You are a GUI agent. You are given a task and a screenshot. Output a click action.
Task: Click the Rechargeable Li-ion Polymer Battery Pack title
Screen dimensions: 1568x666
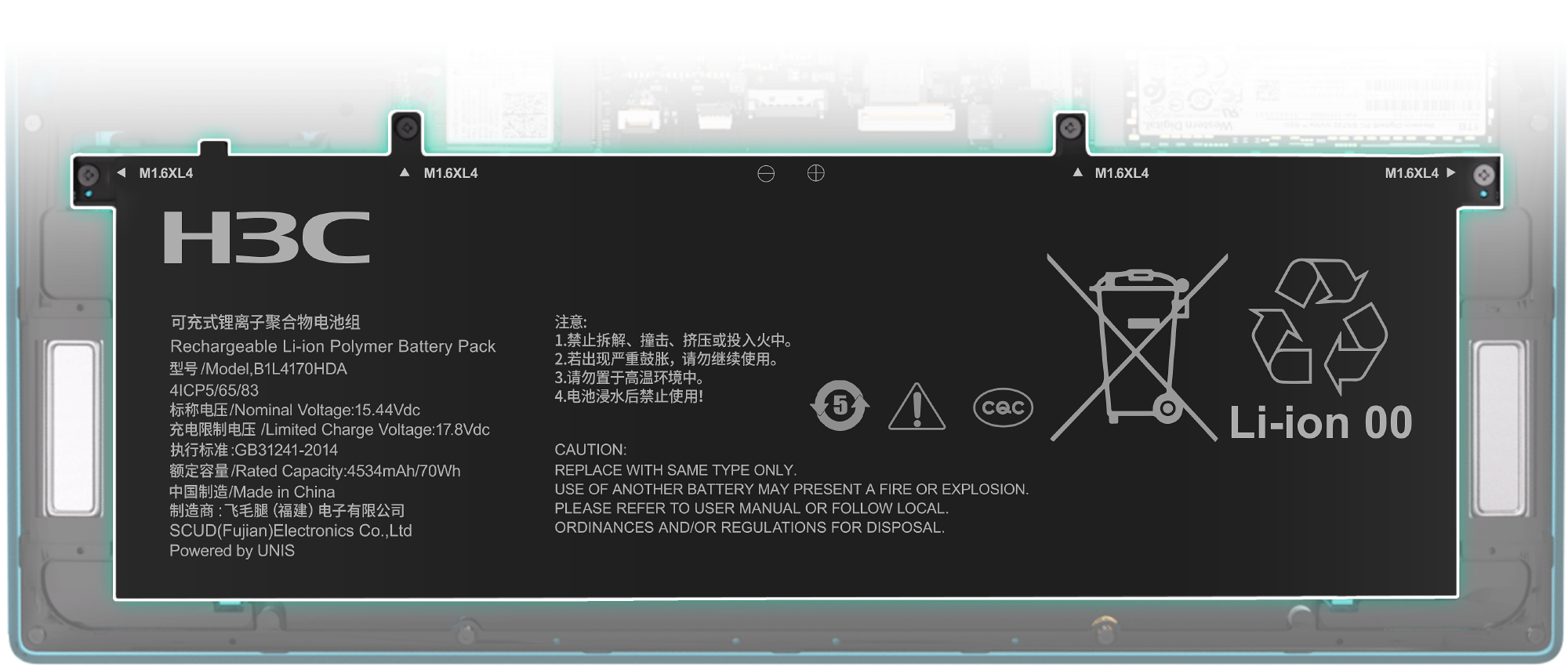[x=332, y=346]
